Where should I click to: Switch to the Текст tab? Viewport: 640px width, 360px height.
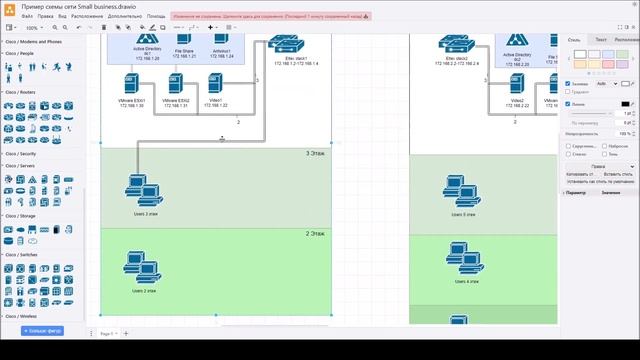[601, 40]
